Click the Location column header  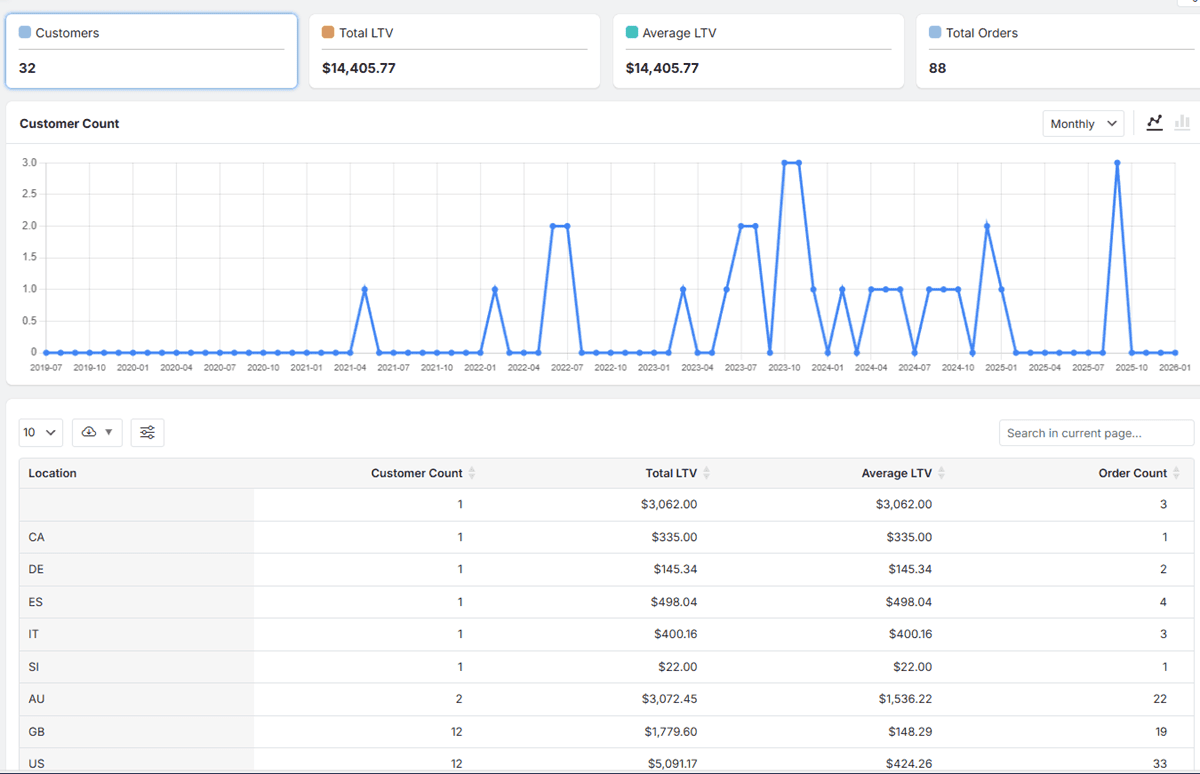coord(53,473)
